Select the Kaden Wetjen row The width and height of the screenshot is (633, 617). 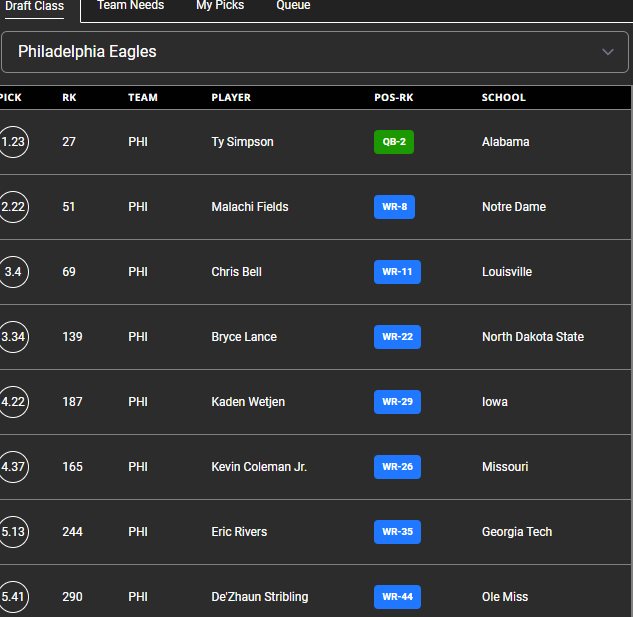click(248, 402)
